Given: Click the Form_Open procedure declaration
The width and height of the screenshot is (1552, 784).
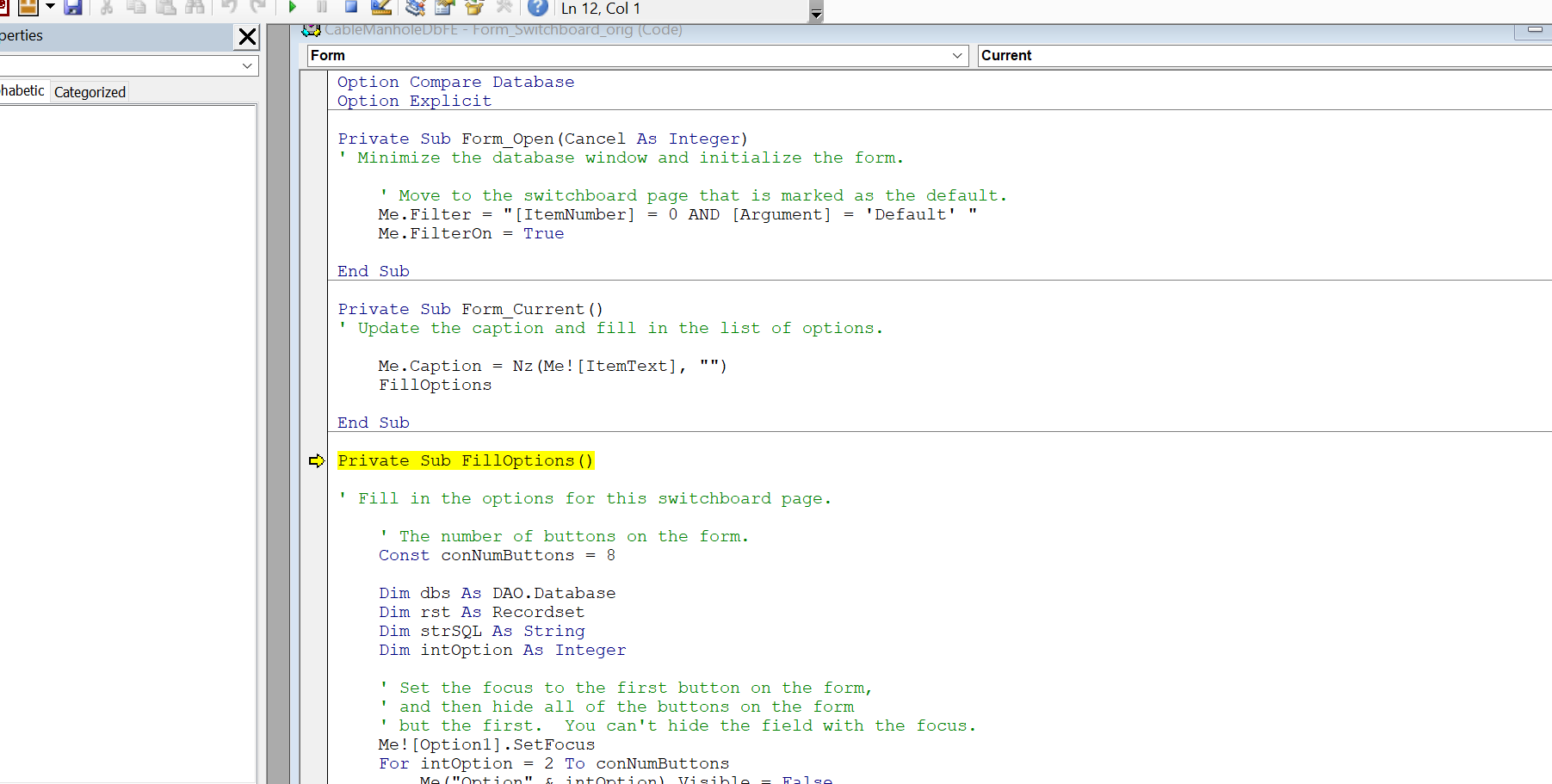Looking at the screenshot, I should (x=542, y=139).
